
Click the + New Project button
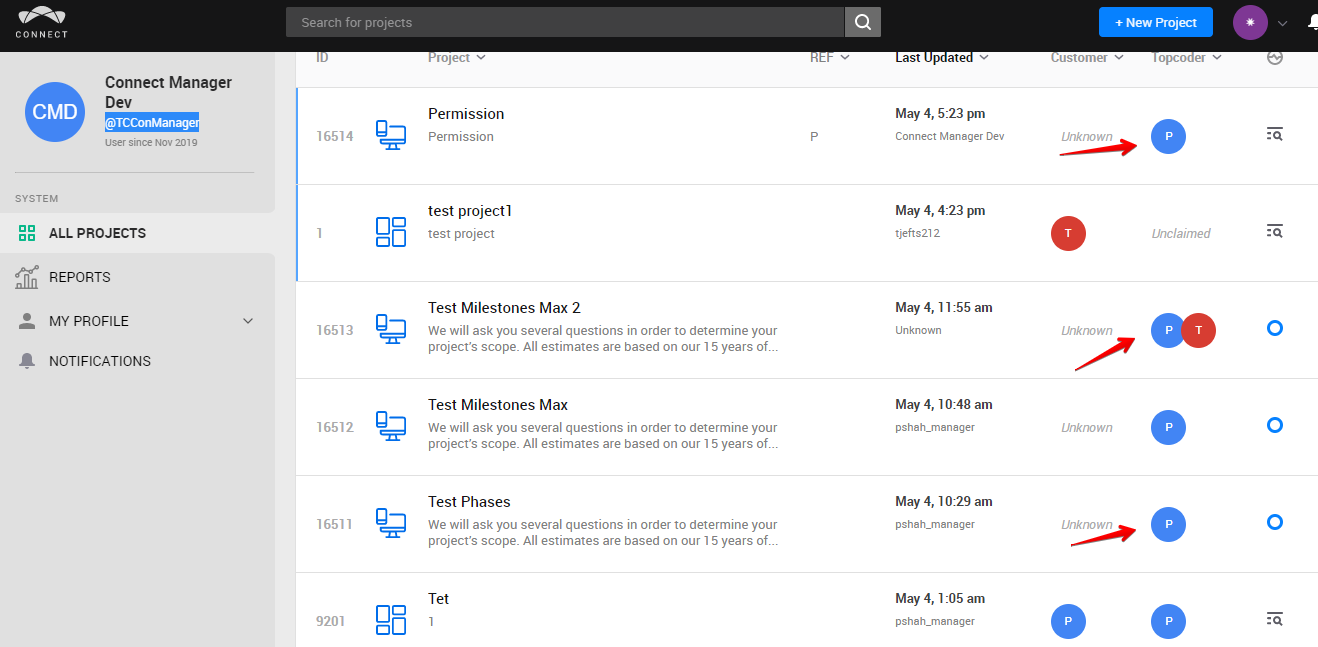(x=1156, y=22)
